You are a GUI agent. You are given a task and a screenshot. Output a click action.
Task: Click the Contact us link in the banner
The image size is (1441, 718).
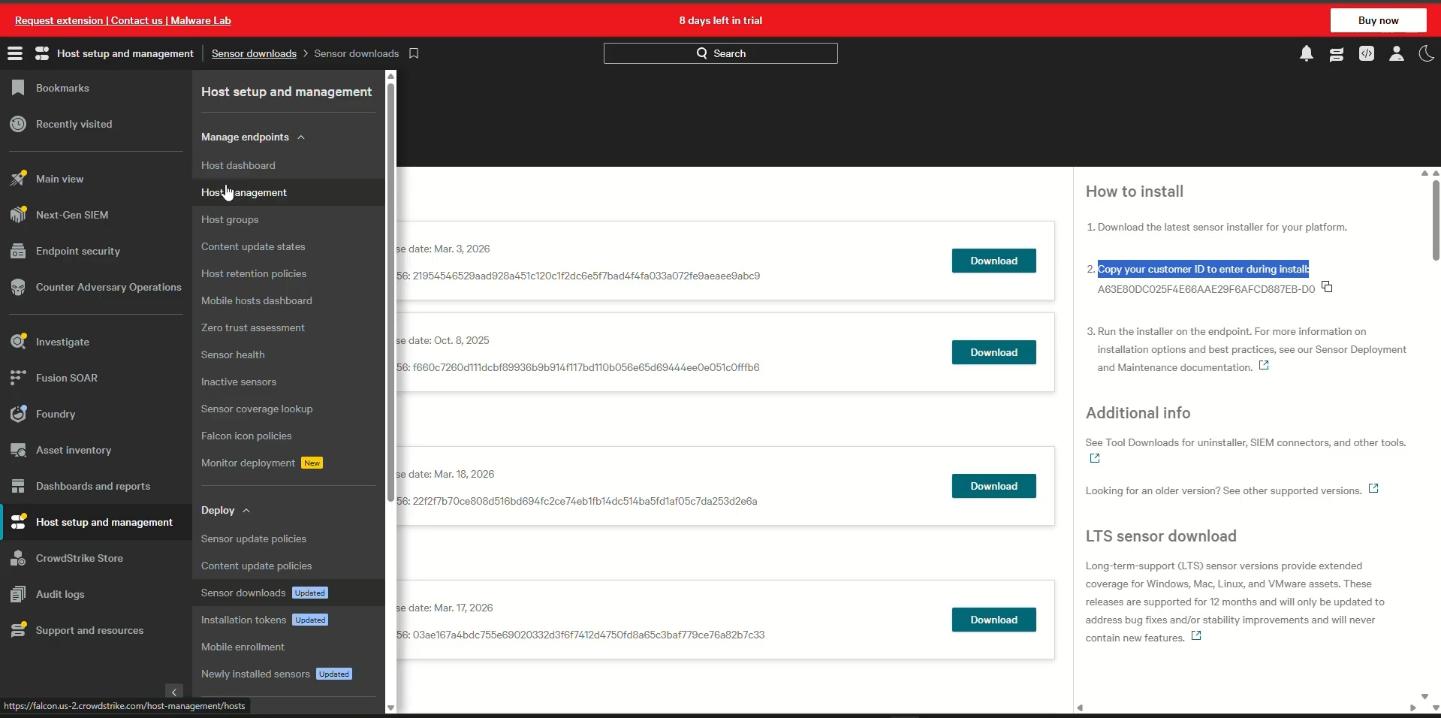137,20
